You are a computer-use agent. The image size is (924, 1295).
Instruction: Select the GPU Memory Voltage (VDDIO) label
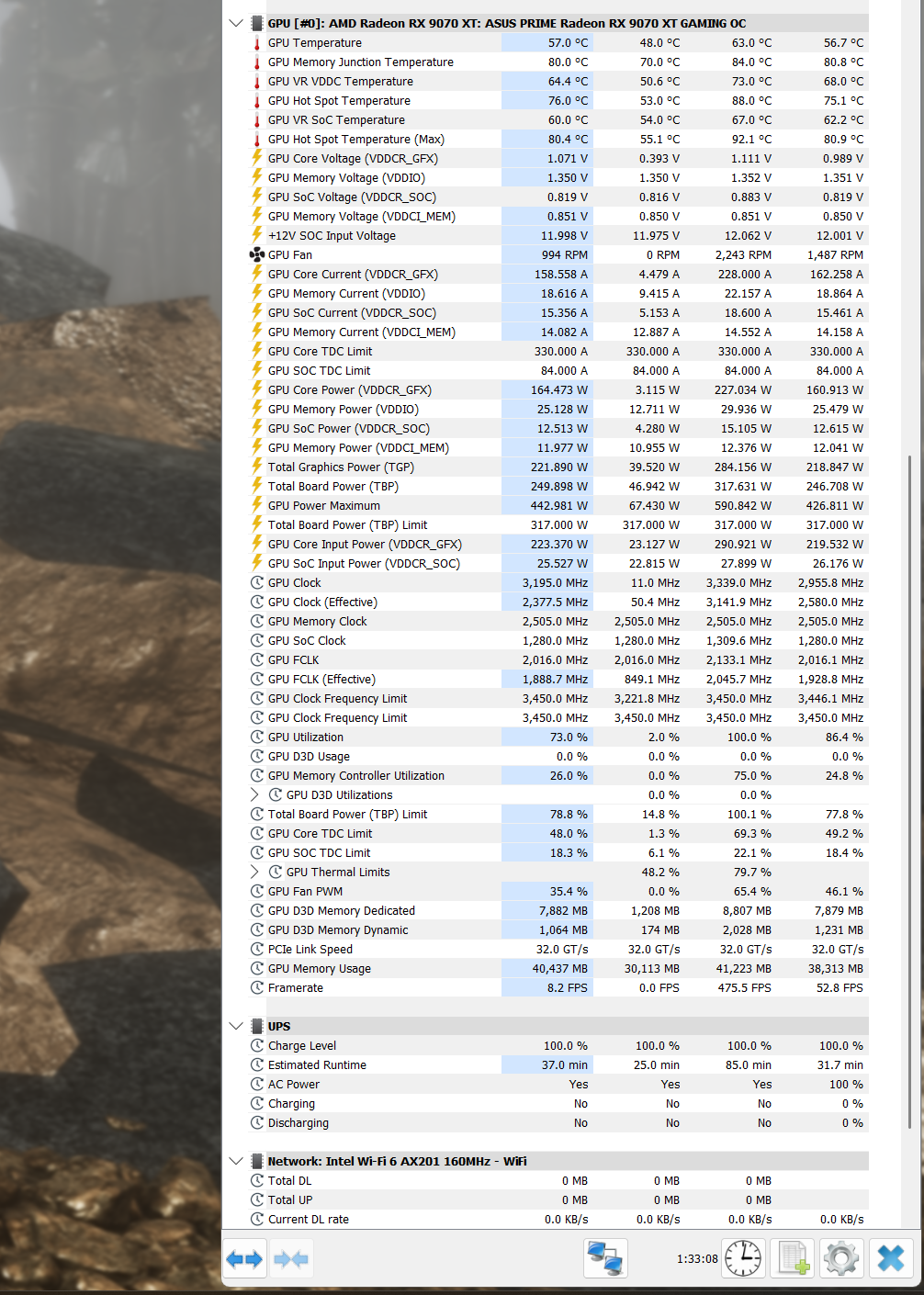346,177
